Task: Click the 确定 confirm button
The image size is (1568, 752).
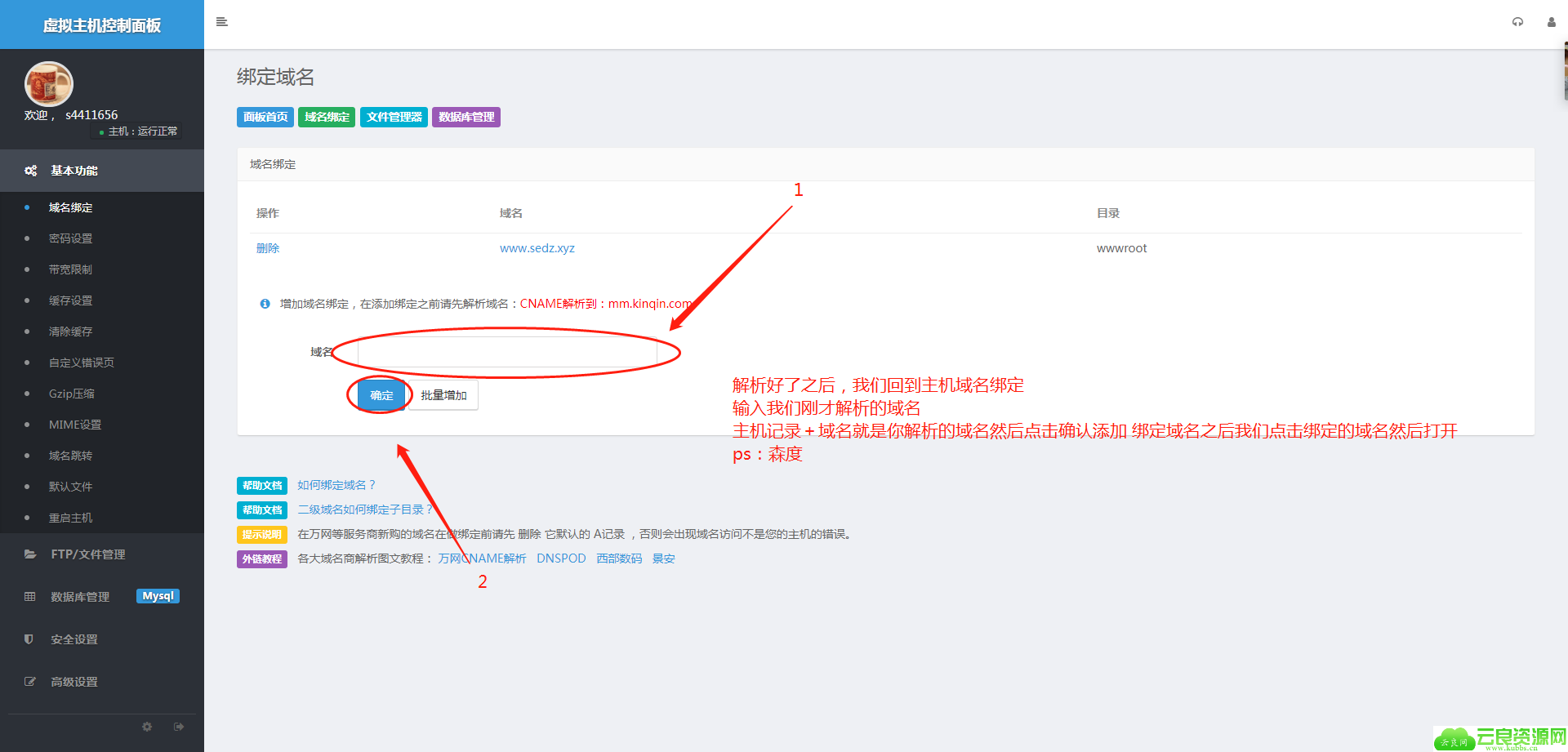Action: [x=381, y=395]
